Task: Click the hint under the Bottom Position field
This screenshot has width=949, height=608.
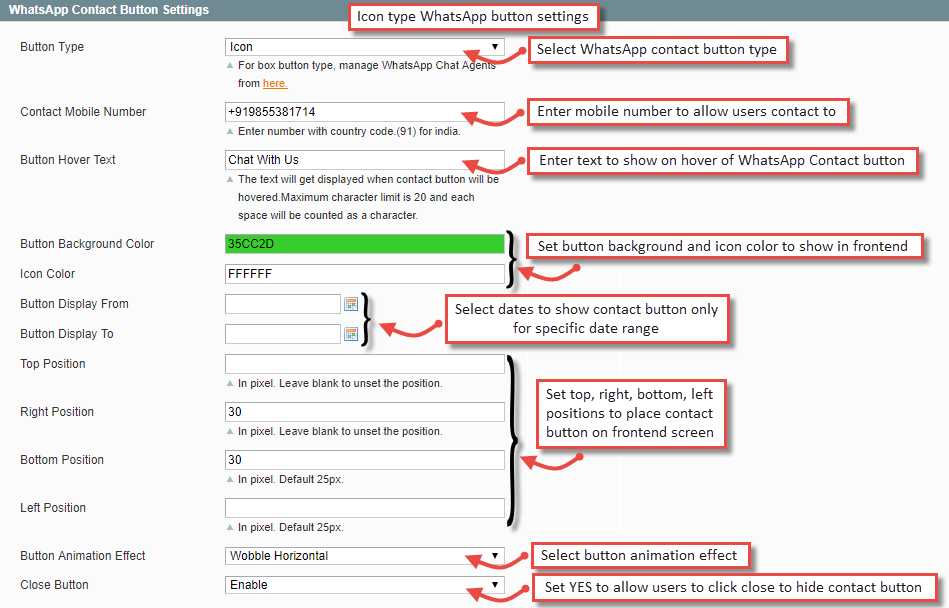Action: point(291,480)
